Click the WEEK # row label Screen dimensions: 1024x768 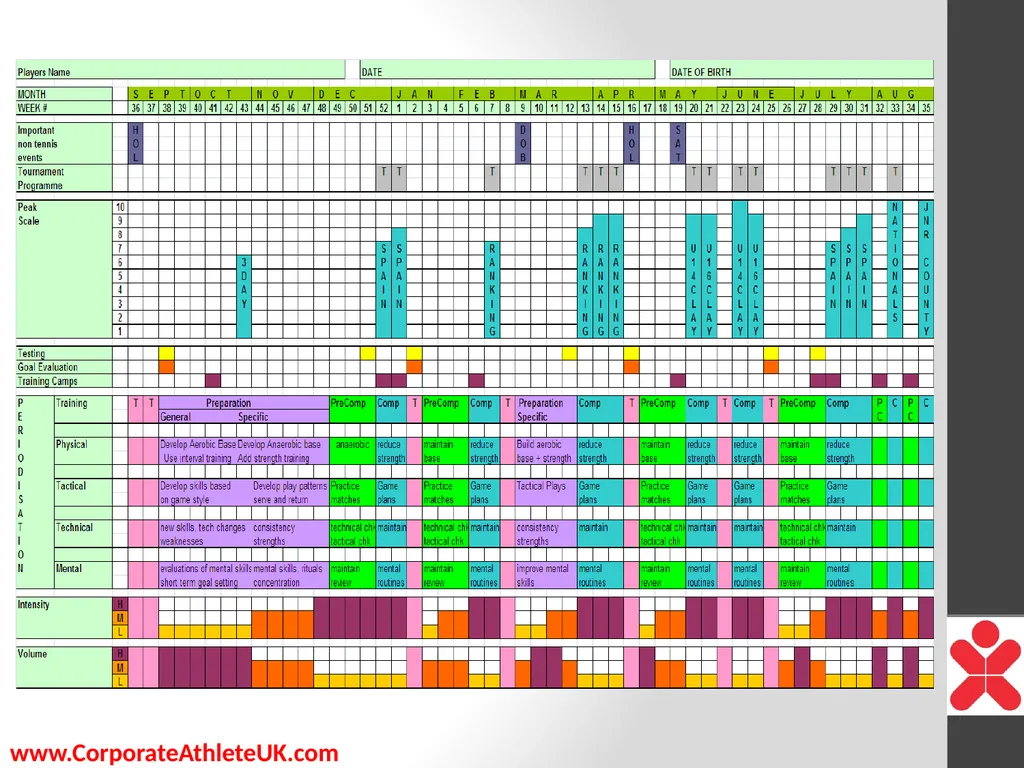coord(64,108)
